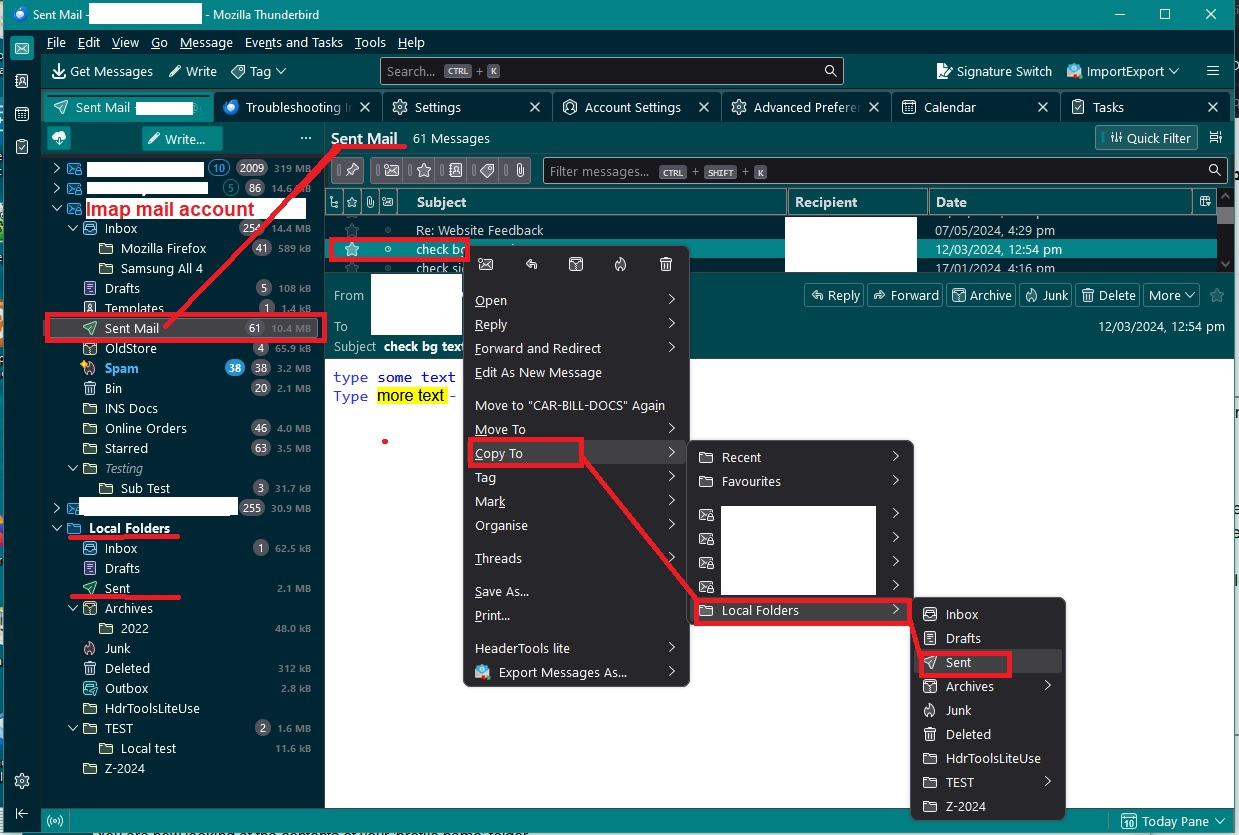Click Get Messages in main toolbar

pyautogui.click(x=102, y=71)
